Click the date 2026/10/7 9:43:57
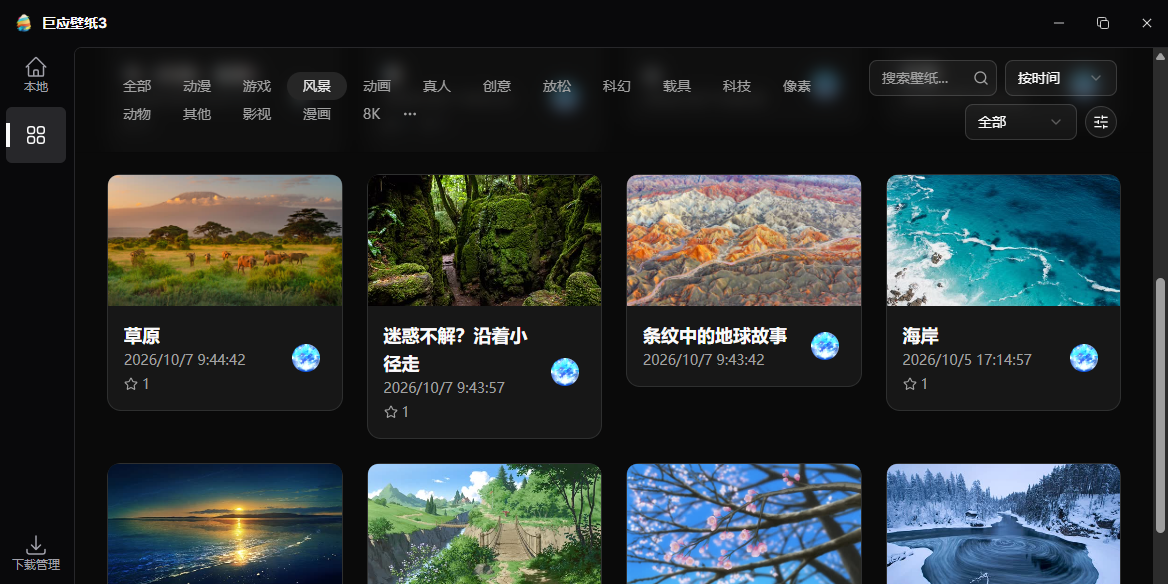This screenshot has width=1168, height=584. click(444, 388)
